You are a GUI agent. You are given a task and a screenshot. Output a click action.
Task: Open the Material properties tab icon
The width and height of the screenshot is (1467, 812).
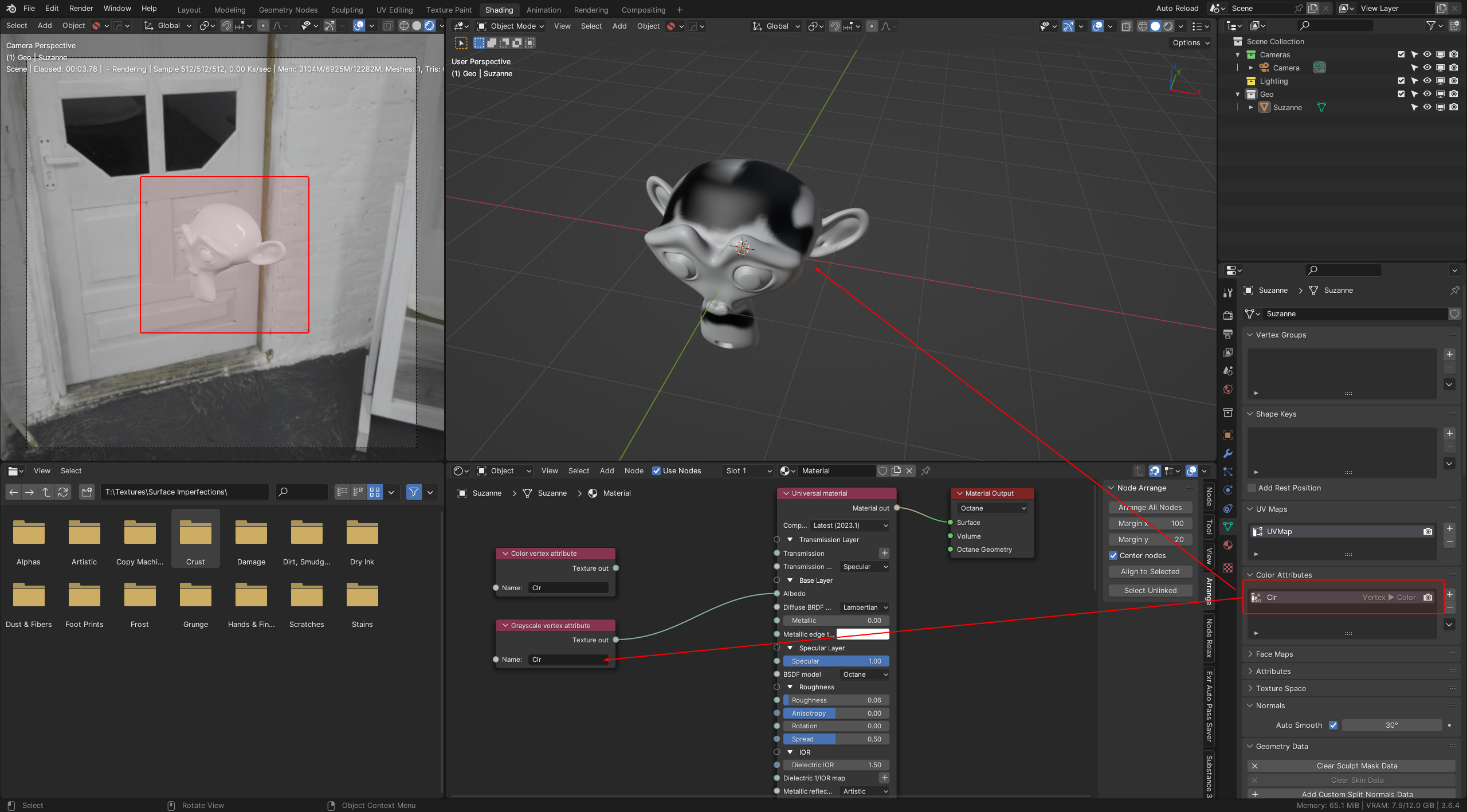point(1227,545)
